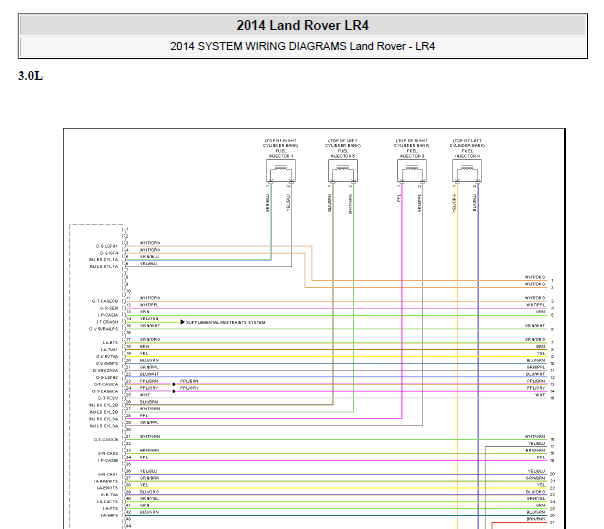Click the Fuel Injector 4 caption text
The height and width of the screenshot is (529, 604).
467,148
